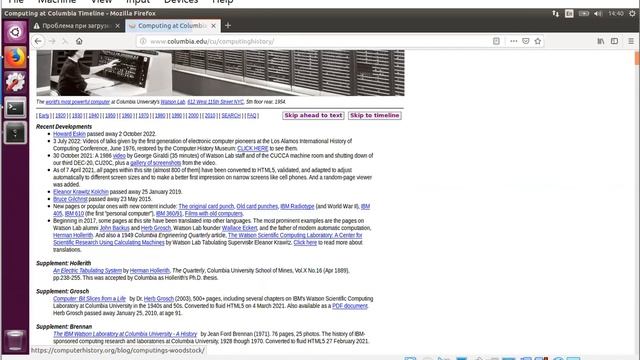Screen dimensions: 640x360
Task: Toggle Reader View in address bar
Action: [x=496, y=41]
